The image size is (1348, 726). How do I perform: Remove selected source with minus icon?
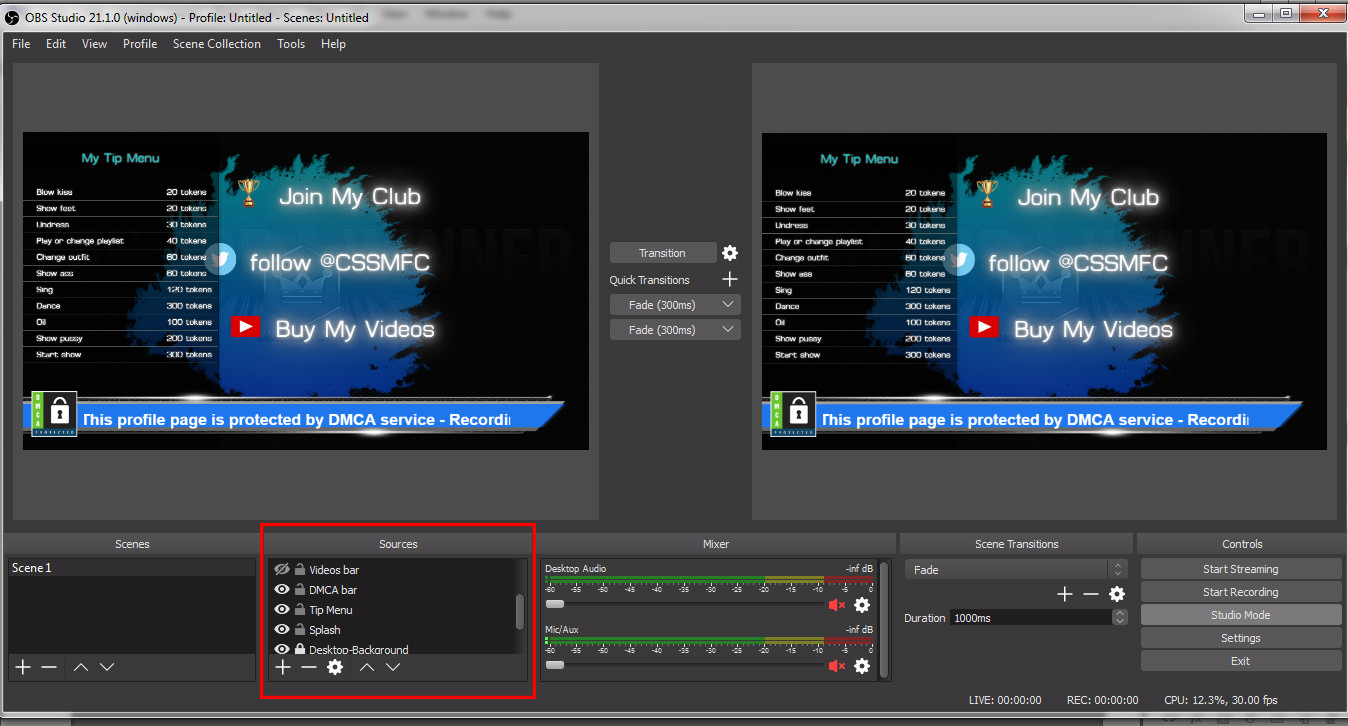click(309, 667)
